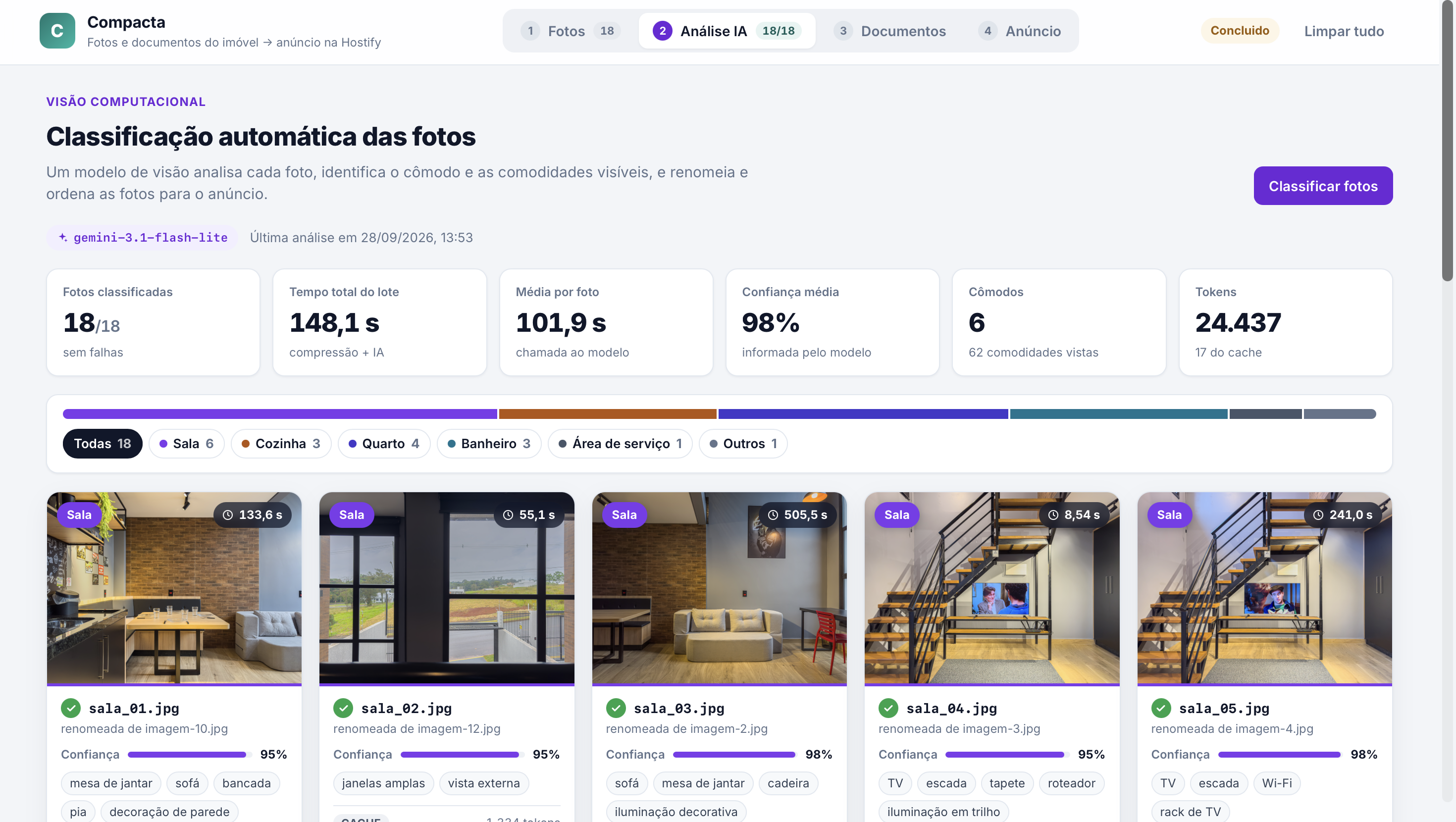The height and width of the screenshot is (822, 1456).
Task: Switch to the Anúncio step tab
Action: 1020,31
